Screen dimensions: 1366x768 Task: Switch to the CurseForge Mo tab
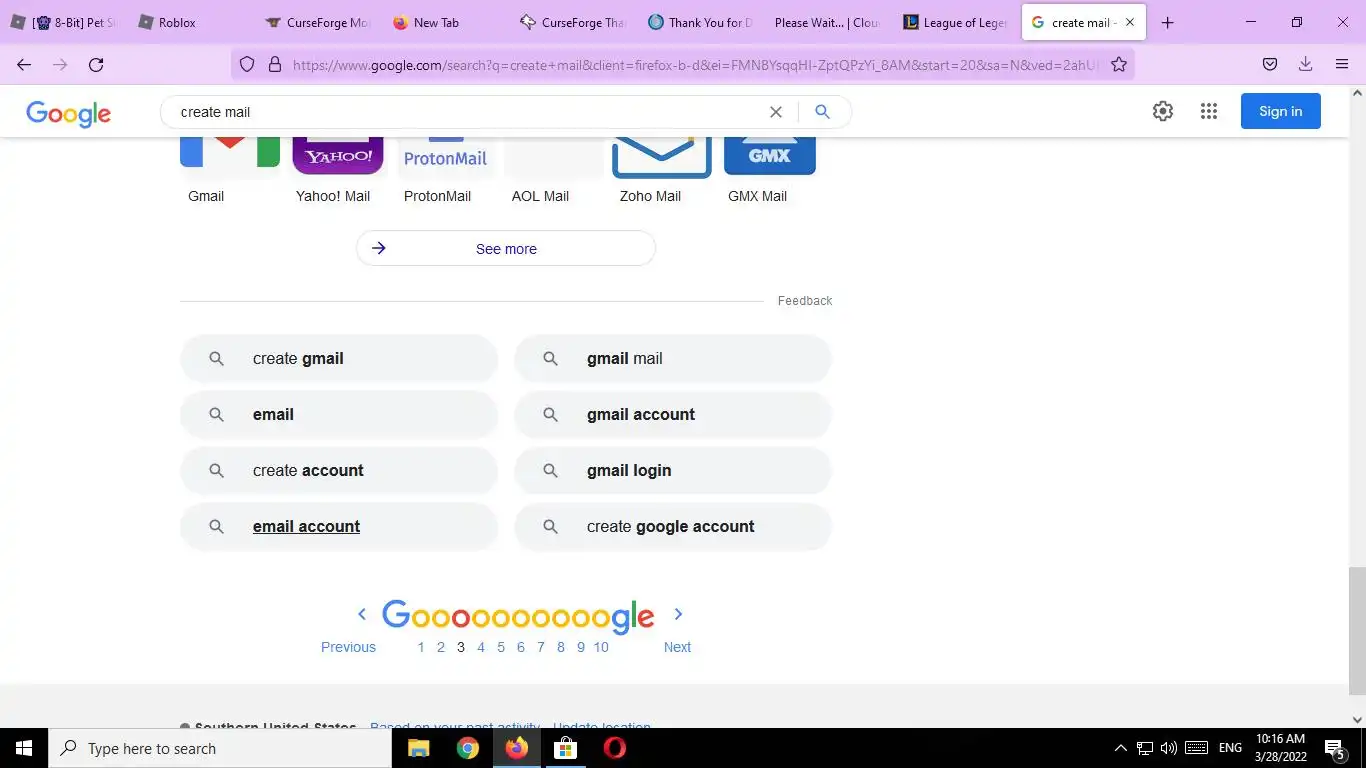(318, 22)
